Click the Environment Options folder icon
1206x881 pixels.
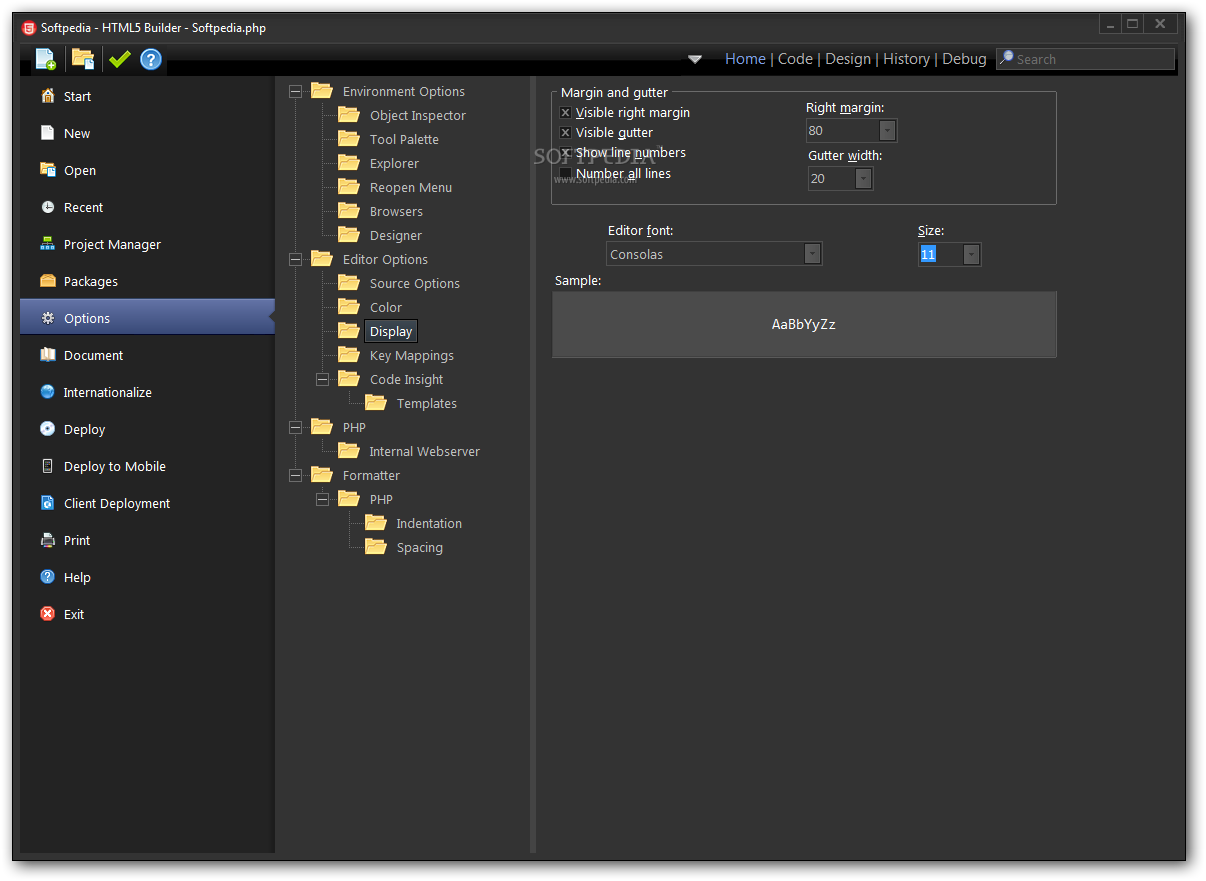[322, 90]
